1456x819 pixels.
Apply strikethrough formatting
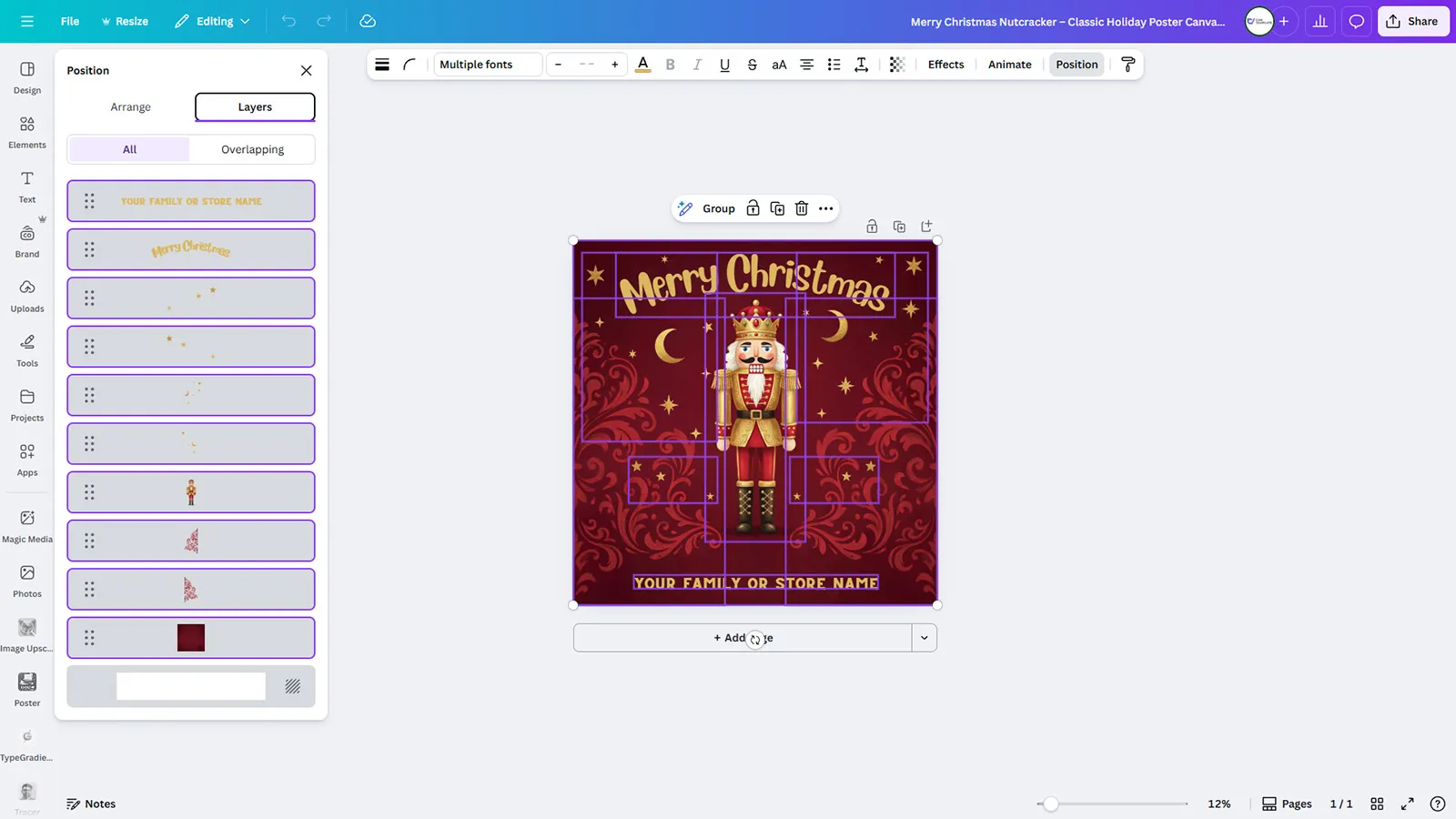click(x=752, y=64)
